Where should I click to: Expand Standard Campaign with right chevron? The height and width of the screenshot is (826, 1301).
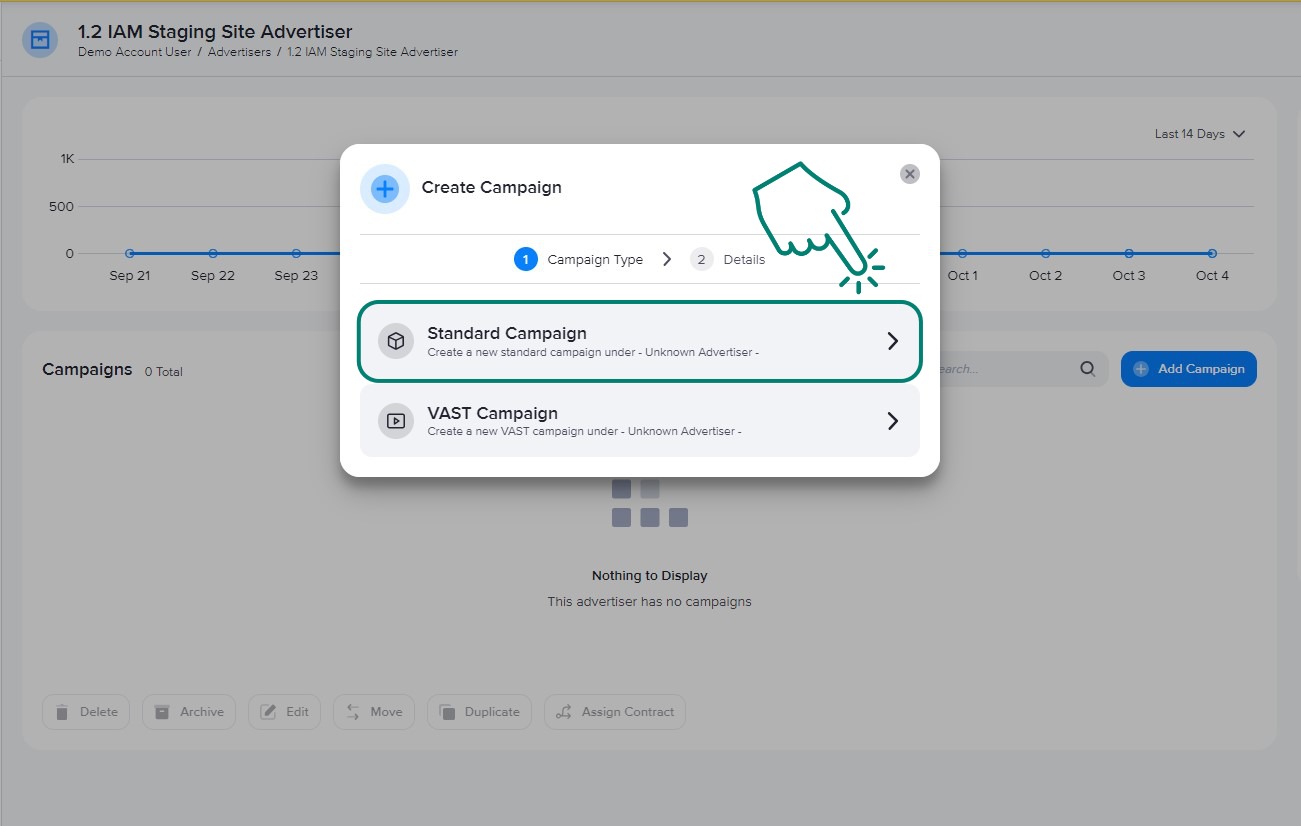pos(893,341)
